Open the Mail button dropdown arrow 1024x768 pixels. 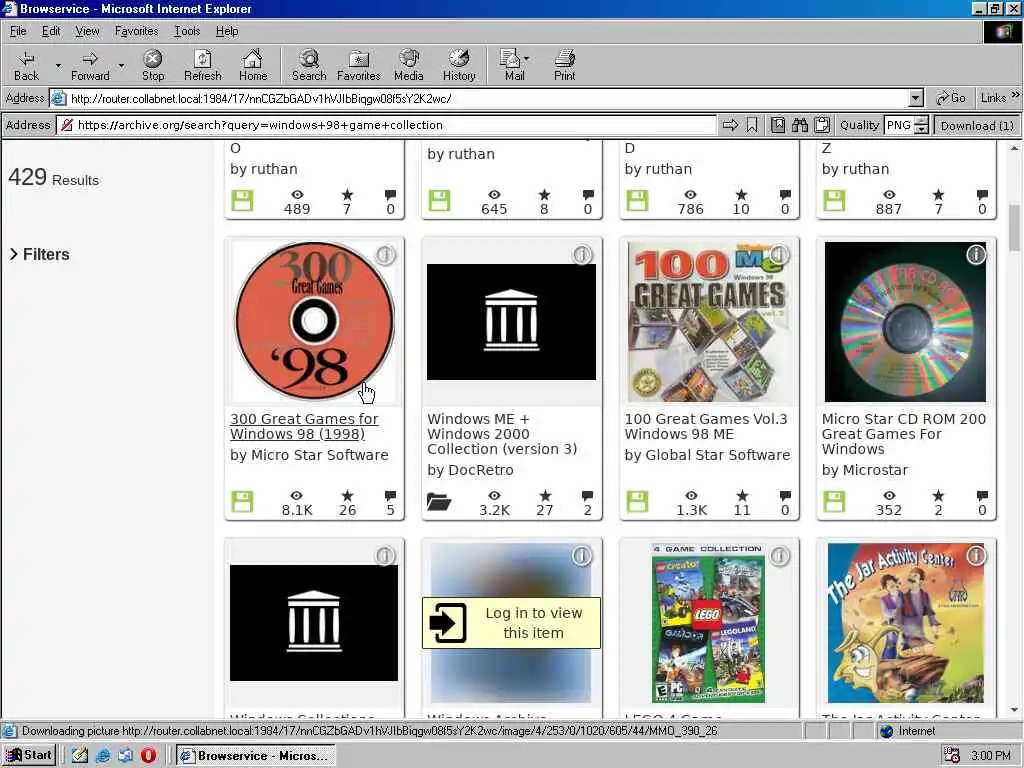(526, 59)
